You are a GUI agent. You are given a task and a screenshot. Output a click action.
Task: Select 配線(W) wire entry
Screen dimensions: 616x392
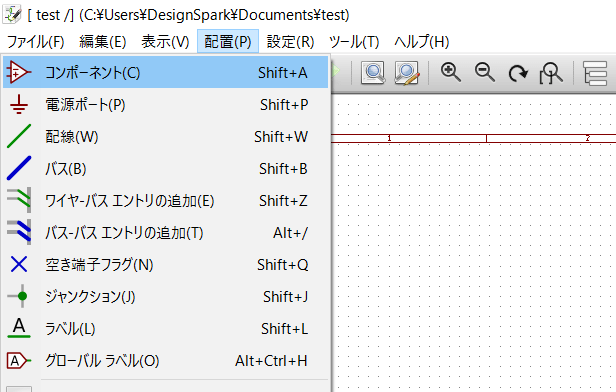coord(165,136)
